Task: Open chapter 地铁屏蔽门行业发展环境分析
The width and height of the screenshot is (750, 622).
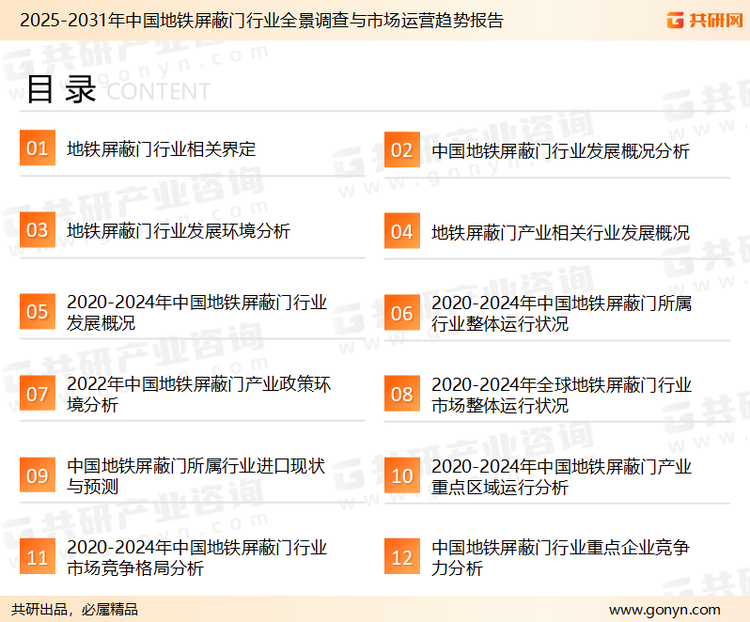Action: (x=178, y=231)
